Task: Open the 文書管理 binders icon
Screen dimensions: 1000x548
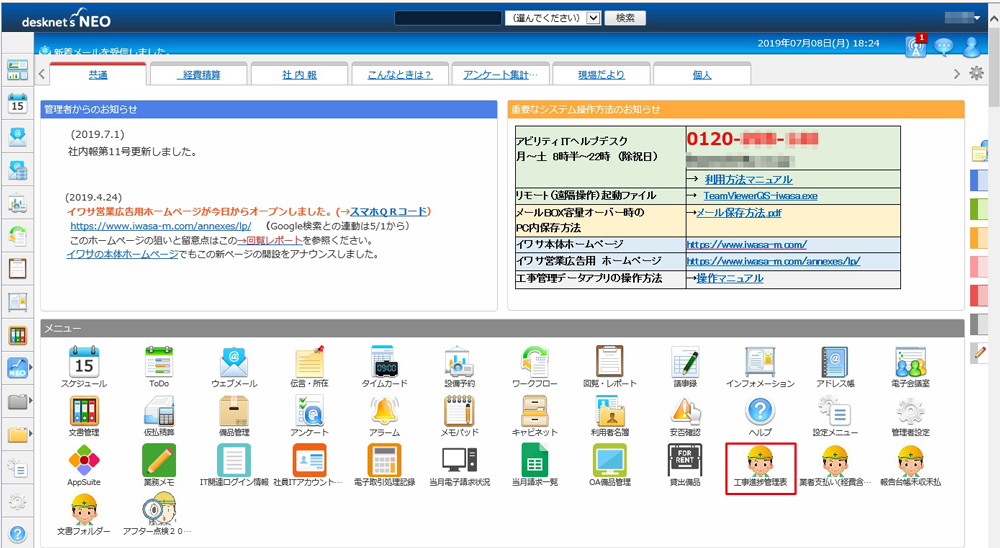Action: tap(83, 411)
